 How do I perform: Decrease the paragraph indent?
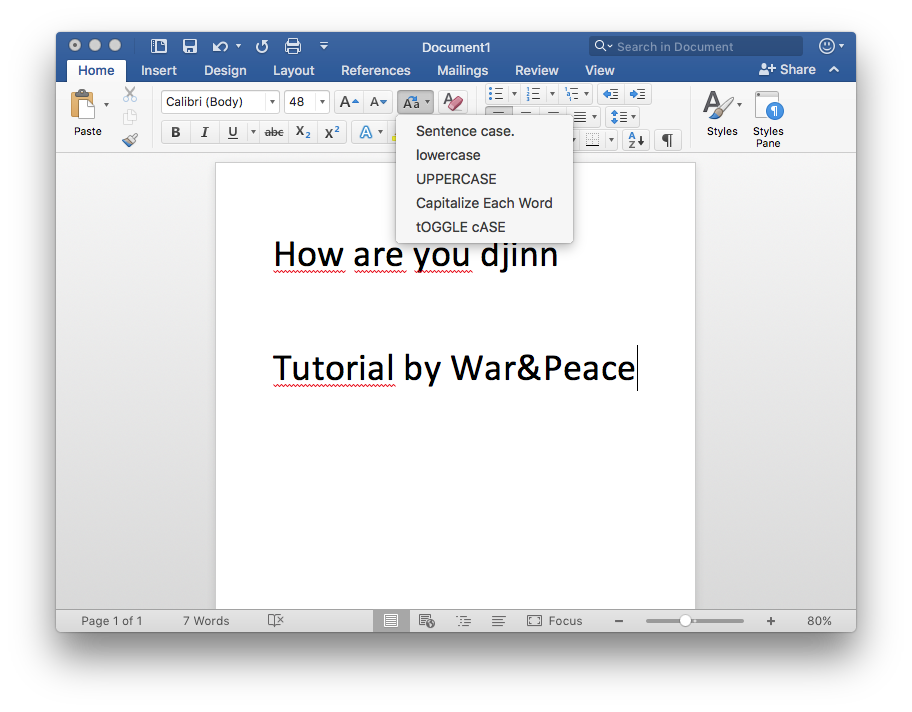coord(610,94)
